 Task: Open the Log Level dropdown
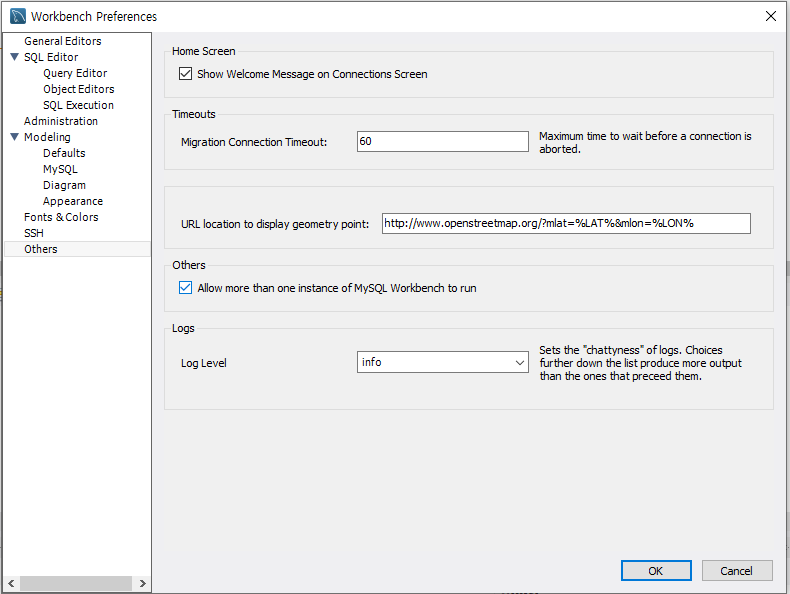click(442, 362)
